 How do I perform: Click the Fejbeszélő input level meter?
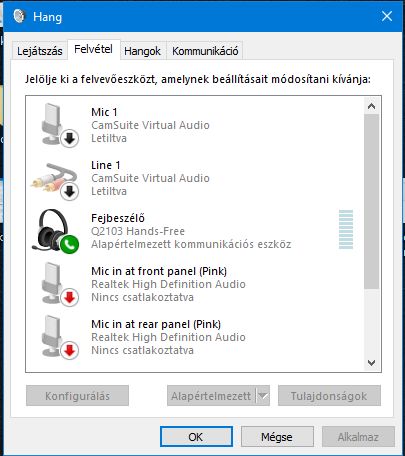point(346,229)
